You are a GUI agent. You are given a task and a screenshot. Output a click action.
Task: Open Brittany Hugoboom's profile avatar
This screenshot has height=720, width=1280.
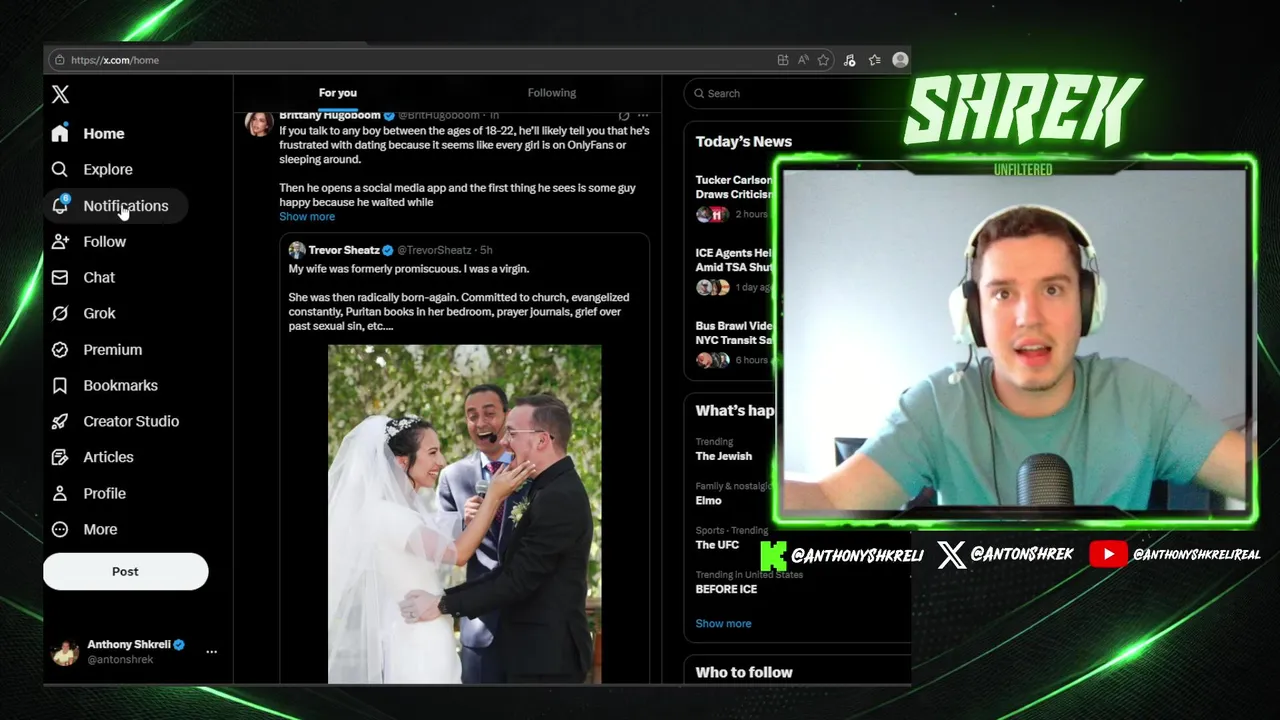pos(259,122)
